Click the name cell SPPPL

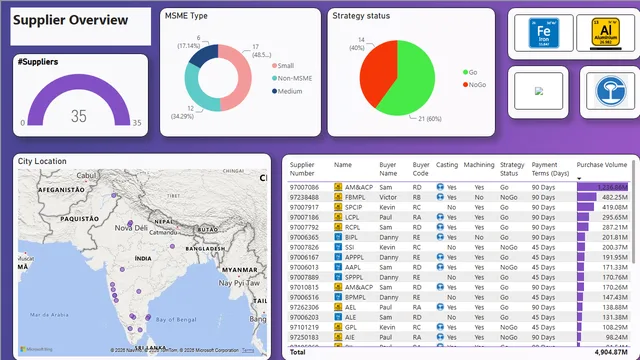354,277
